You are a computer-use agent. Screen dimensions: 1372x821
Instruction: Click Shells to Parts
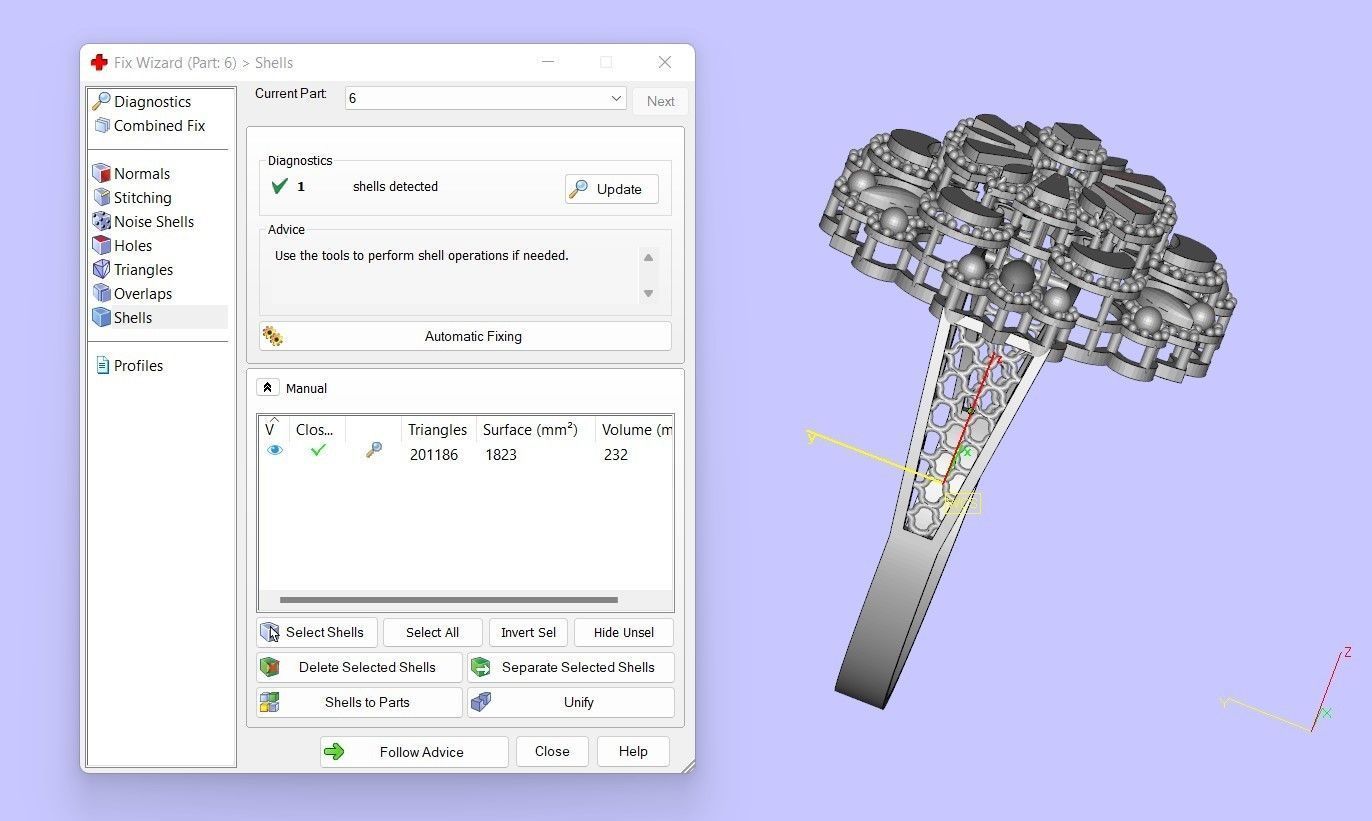(x=360, y=702)
